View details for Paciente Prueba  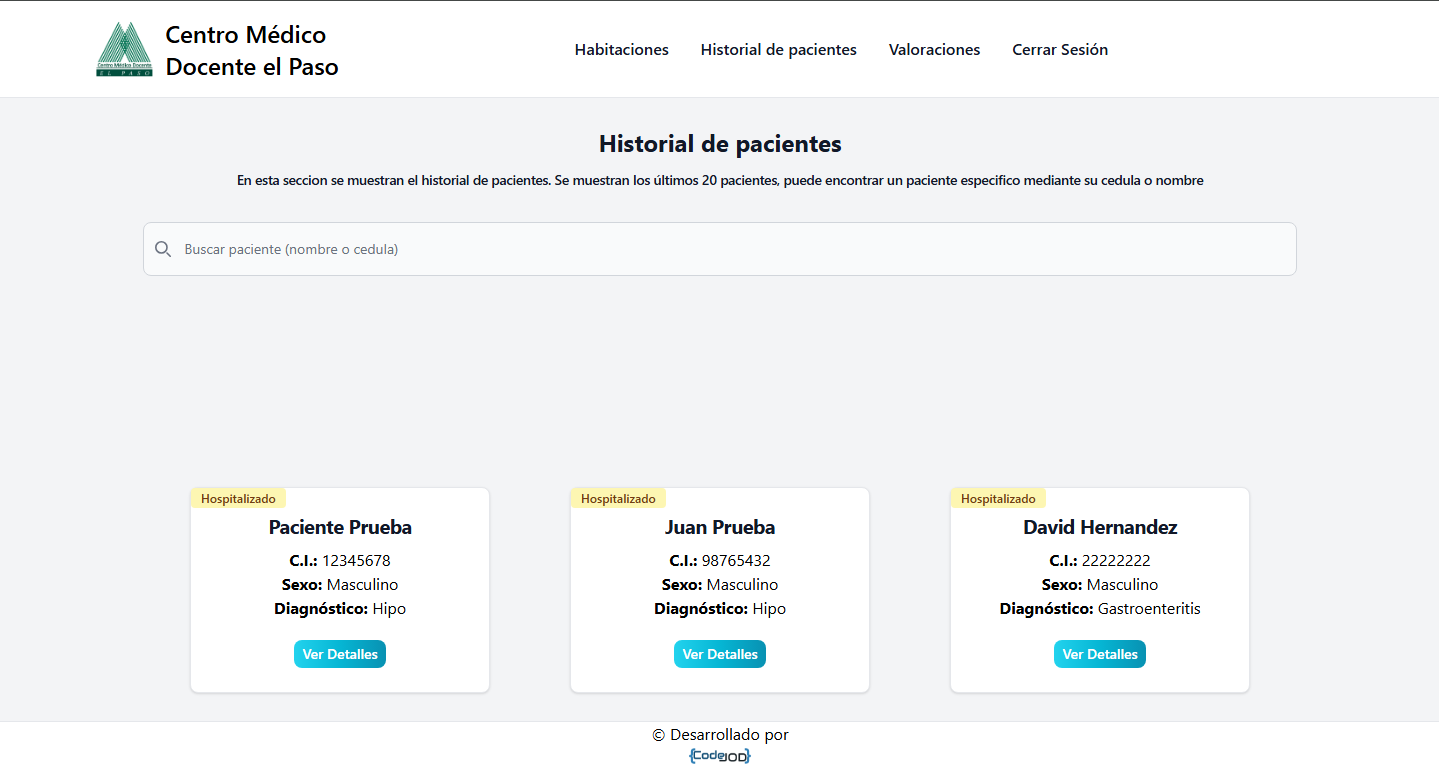click(x=340, y=654)
